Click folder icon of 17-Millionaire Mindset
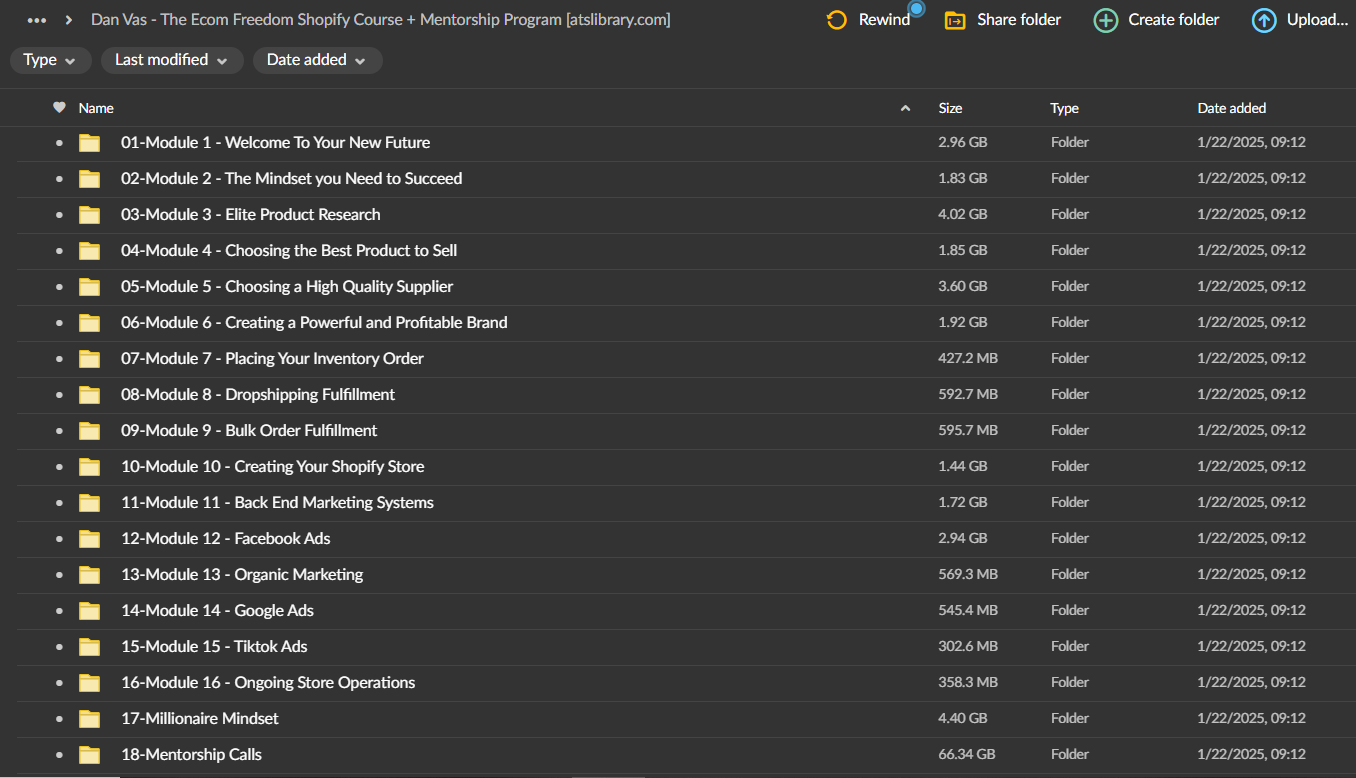Image resolution: width=1356 pixels, height=778 pixels. (90, 719)
